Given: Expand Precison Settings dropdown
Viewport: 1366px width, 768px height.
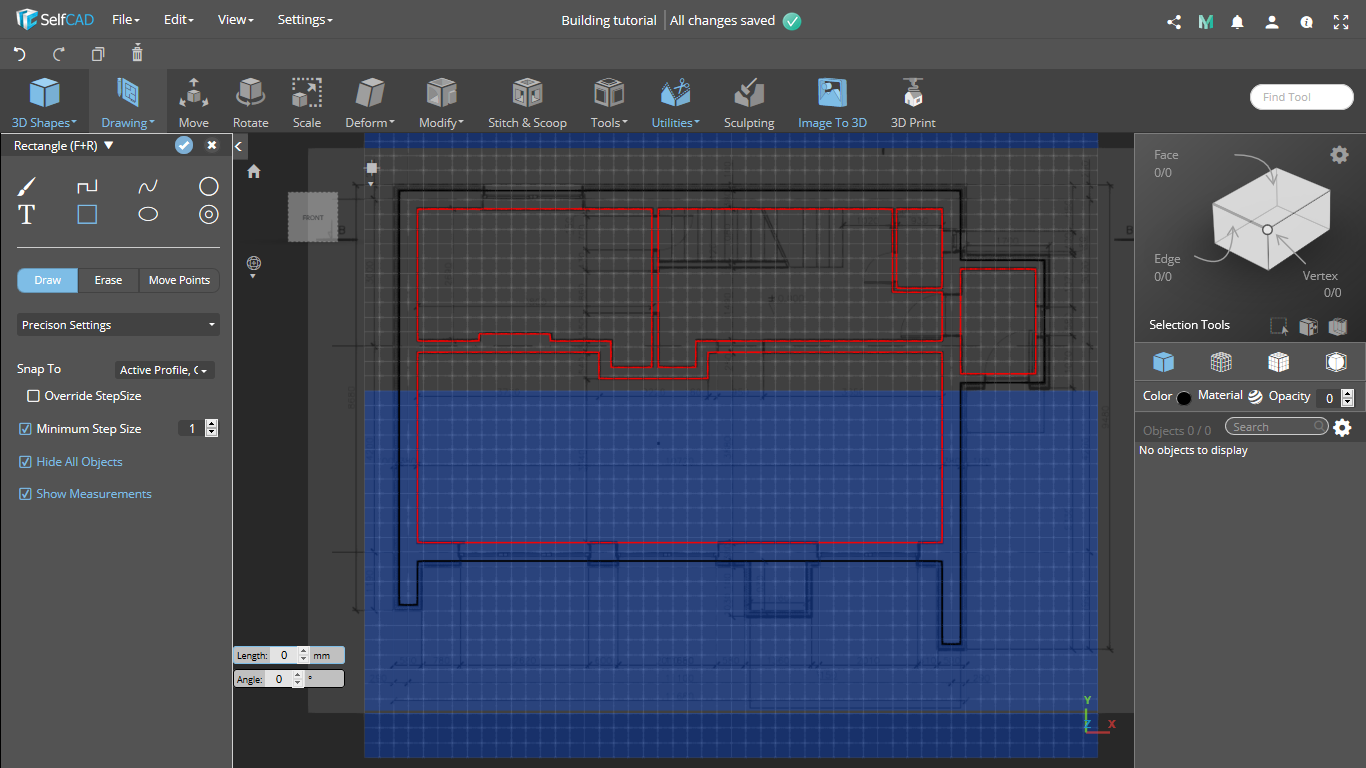Looking at the screenshot, I should 118,325.
